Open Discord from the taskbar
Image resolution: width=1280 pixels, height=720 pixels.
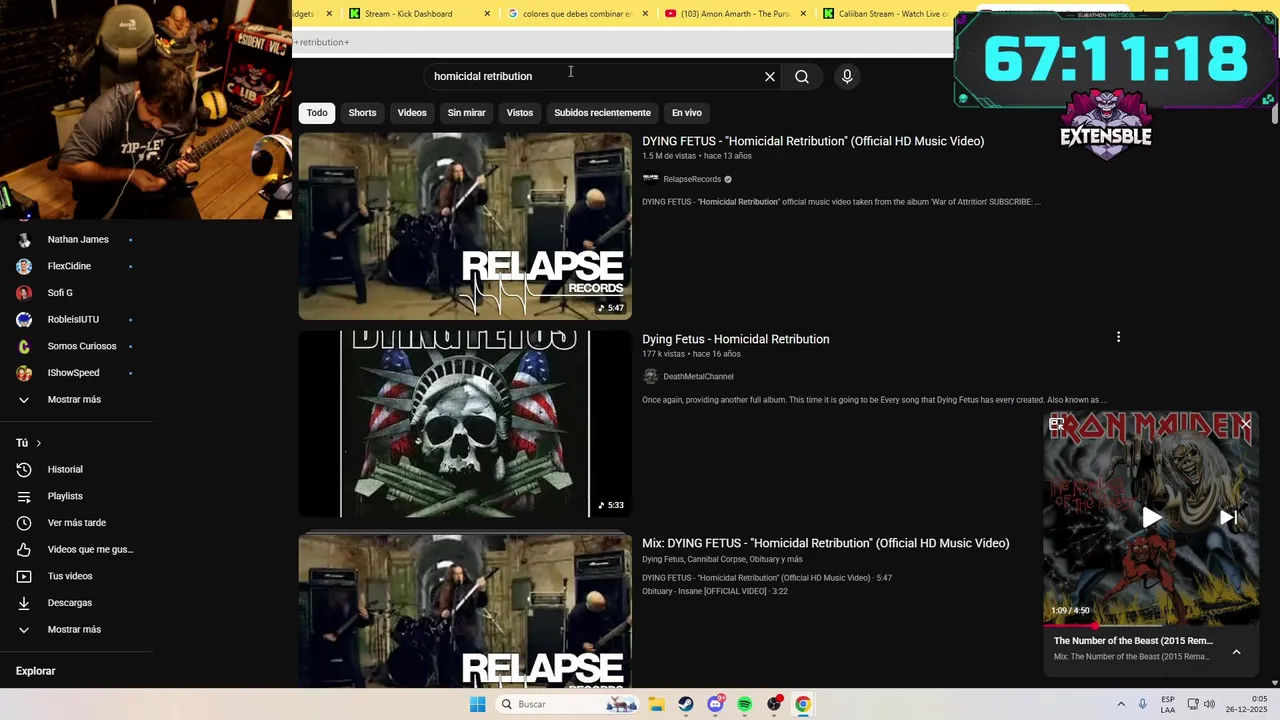click(715, 704)
